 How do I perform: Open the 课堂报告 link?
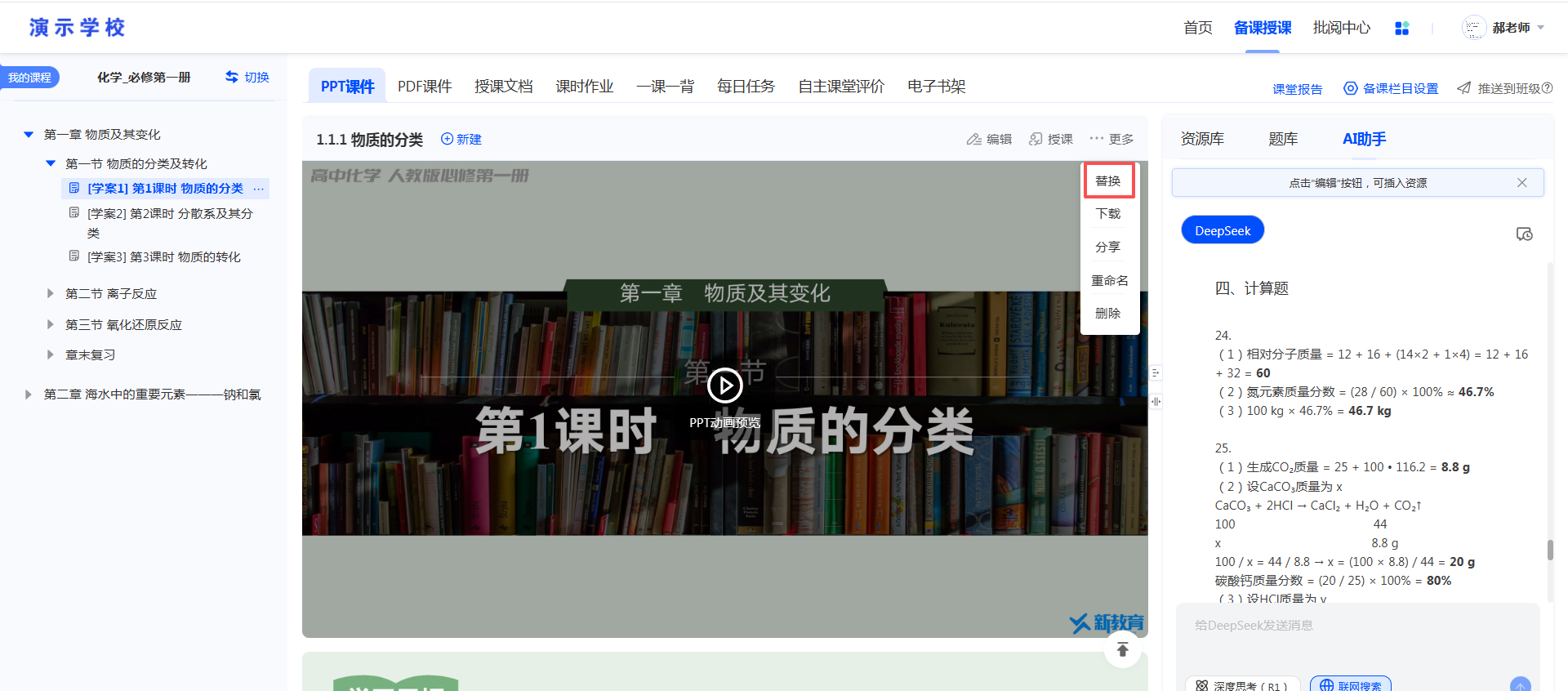[1297, 89]
